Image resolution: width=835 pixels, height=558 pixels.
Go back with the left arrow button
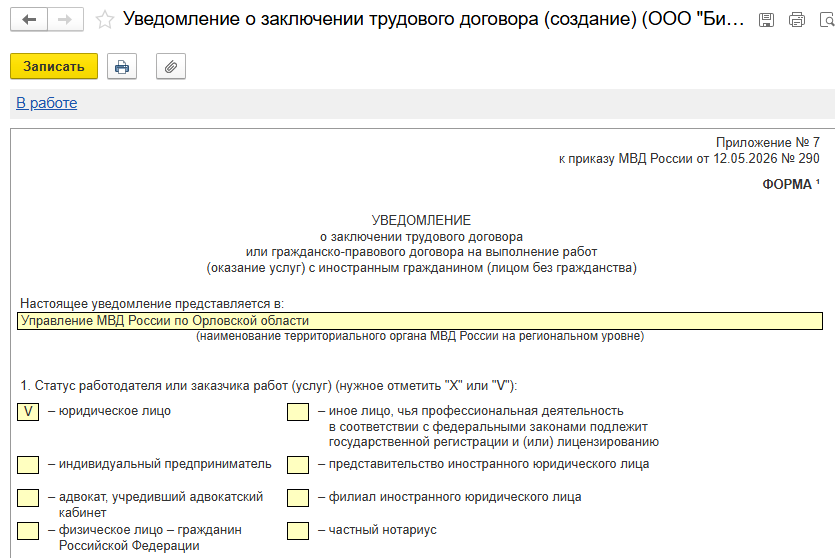click(29, 20)
